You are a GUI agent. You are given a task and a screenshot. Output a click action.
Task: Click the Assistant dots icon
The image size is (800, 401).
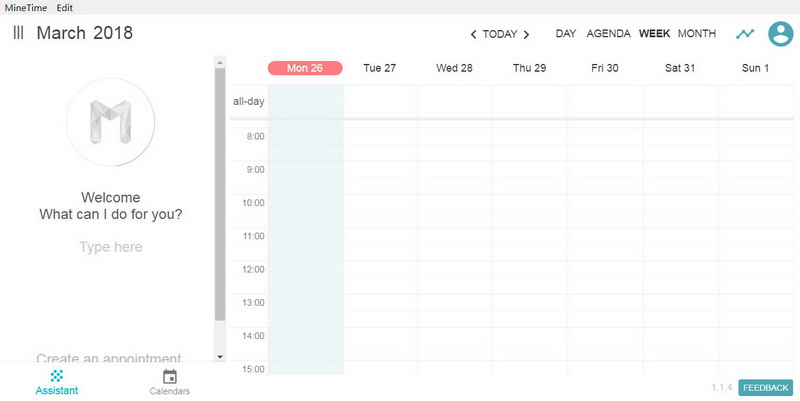[x=57, y=376]
